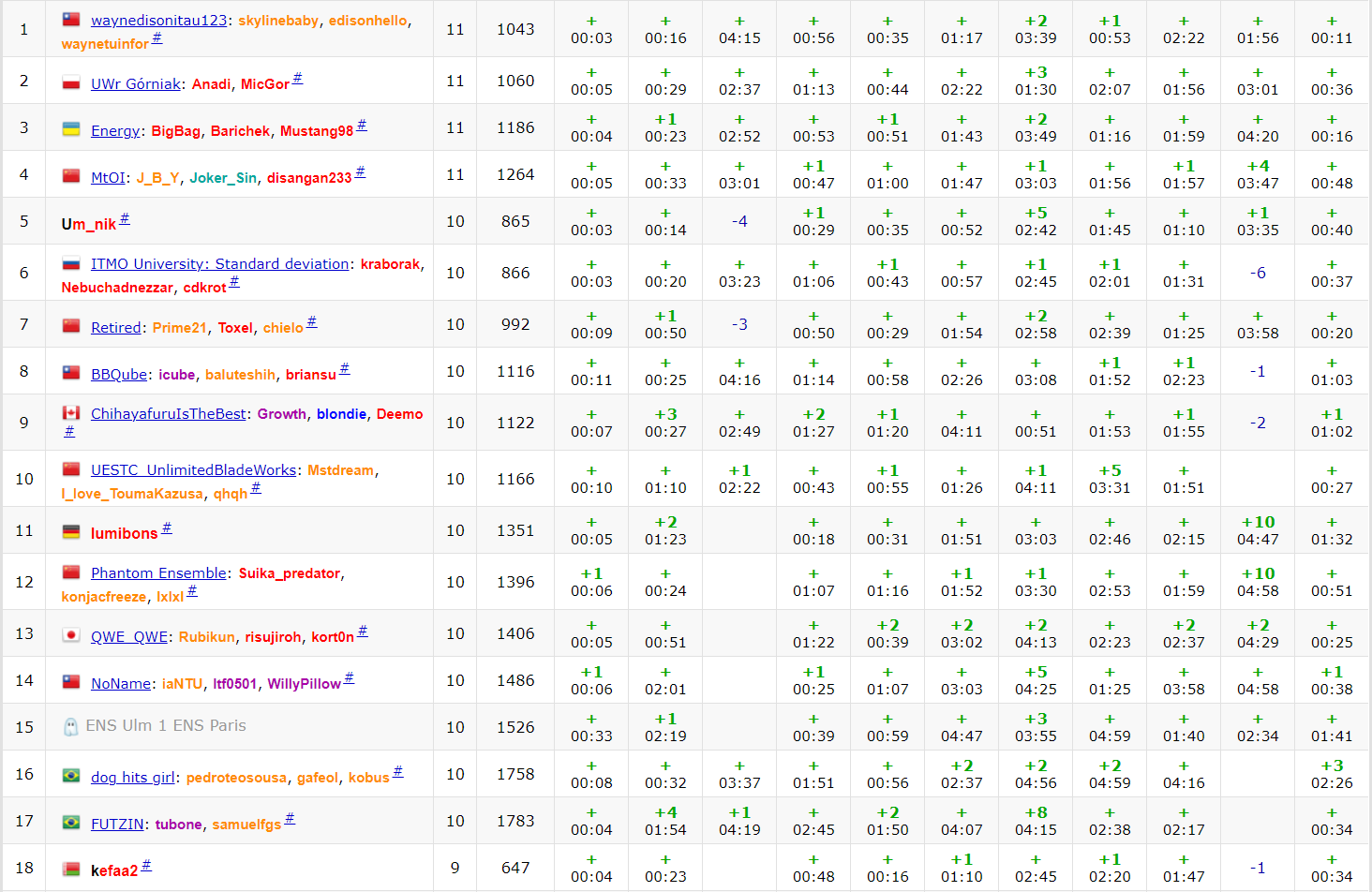Click the # link after kefaa2
Screen dimensions: 1372x892
click(146, 866)
